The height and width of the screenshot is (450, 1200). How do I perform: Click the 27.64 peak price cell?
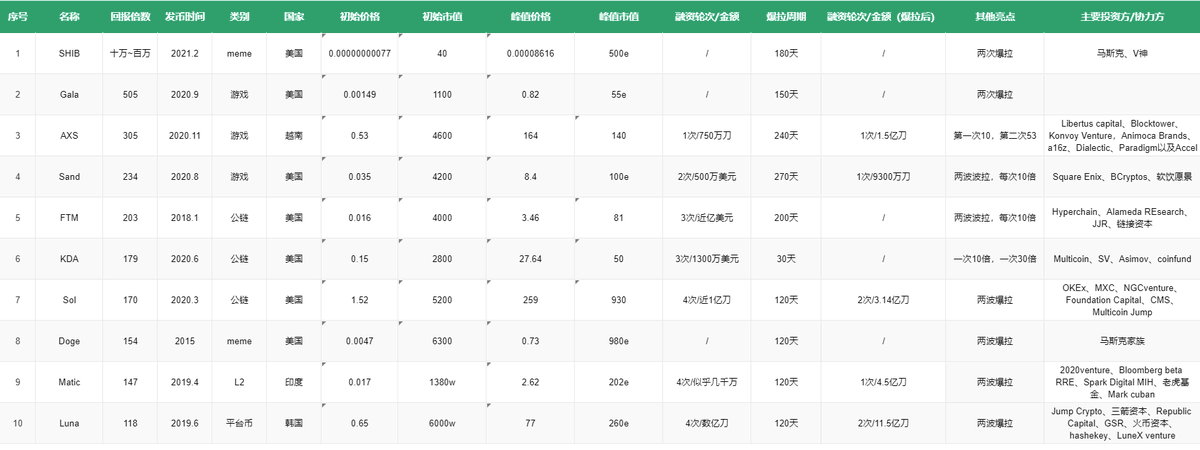(x=530, y=258)
